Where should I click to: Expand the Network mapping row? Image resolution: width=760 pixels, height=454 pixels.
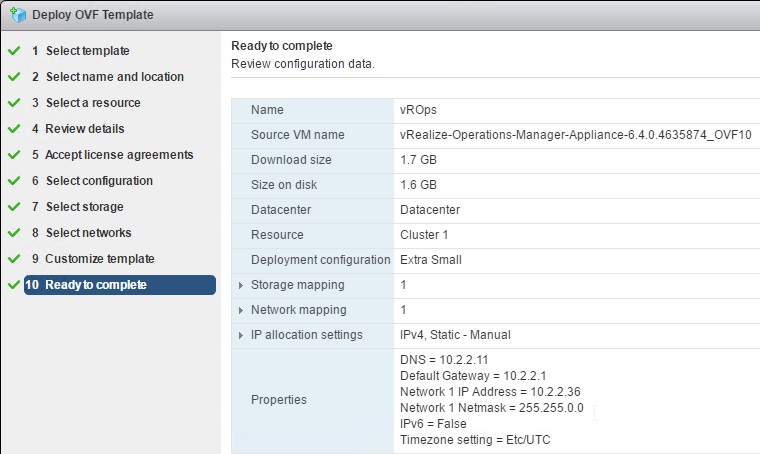pos(241,310)
